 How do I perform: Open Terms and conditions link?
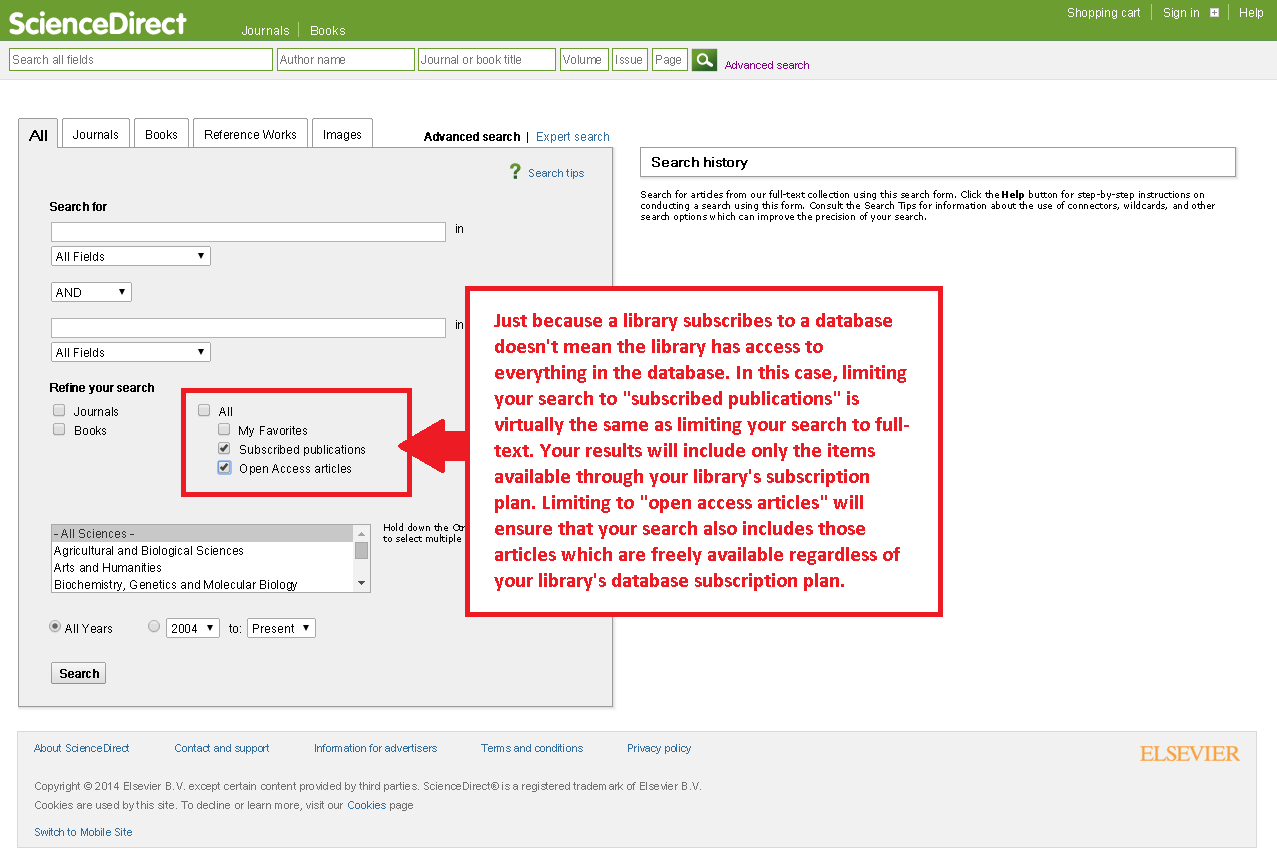click(x=532, y=748)
